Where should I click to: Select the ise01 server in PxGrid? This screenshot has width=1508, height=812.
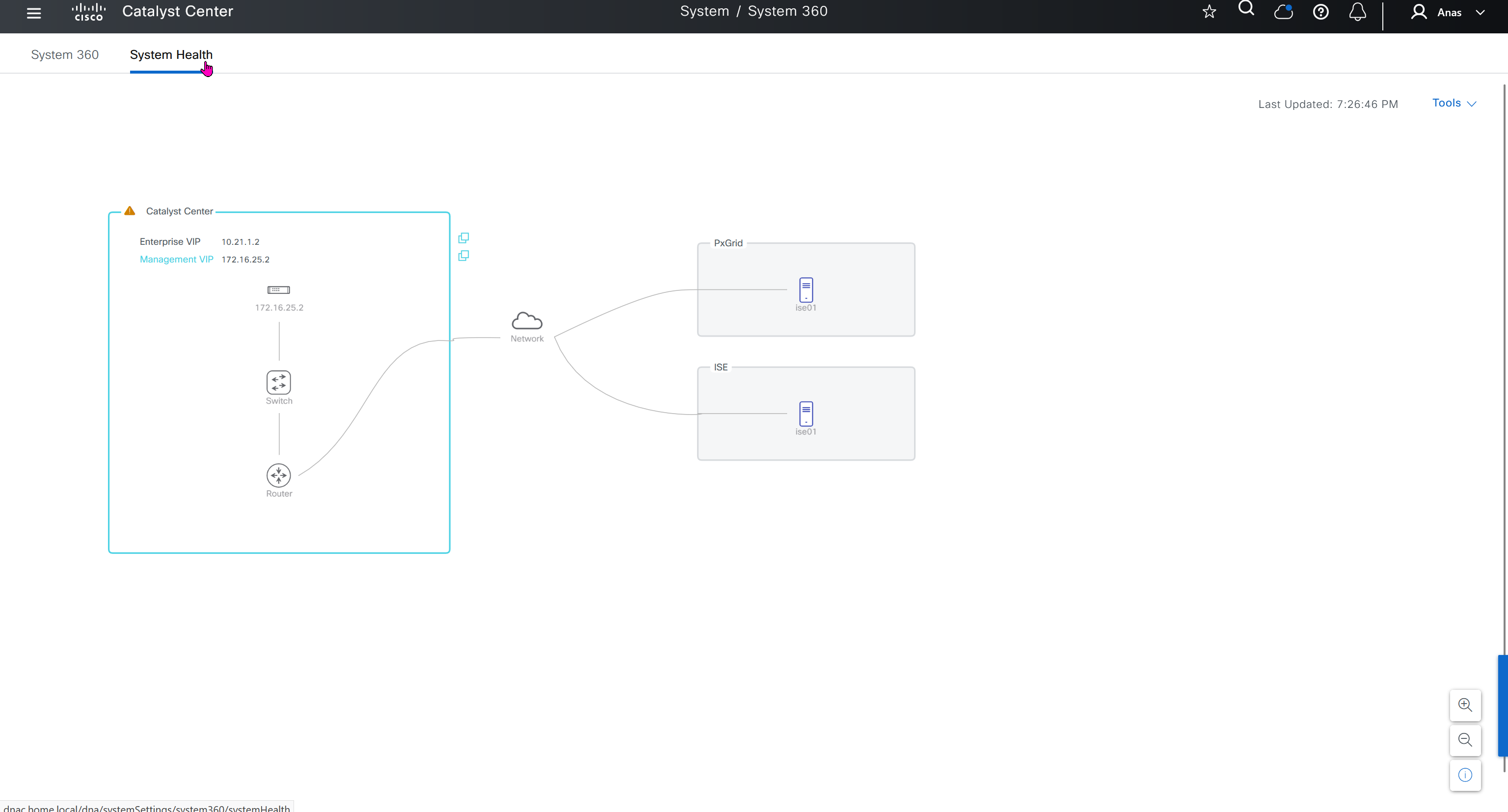(806, 289)
